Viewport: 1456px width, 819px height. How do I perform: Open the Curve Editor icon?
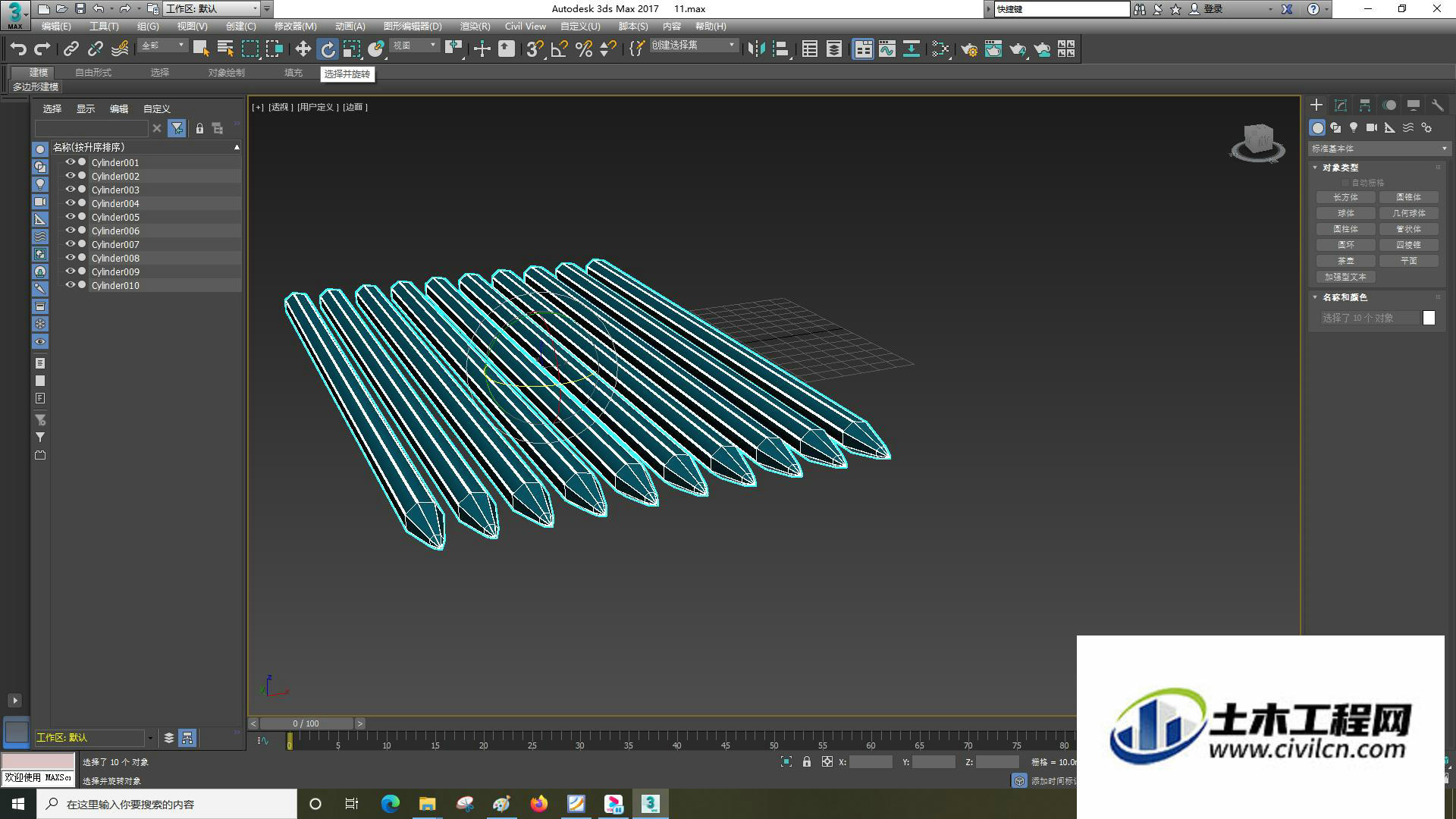[886, 49]
